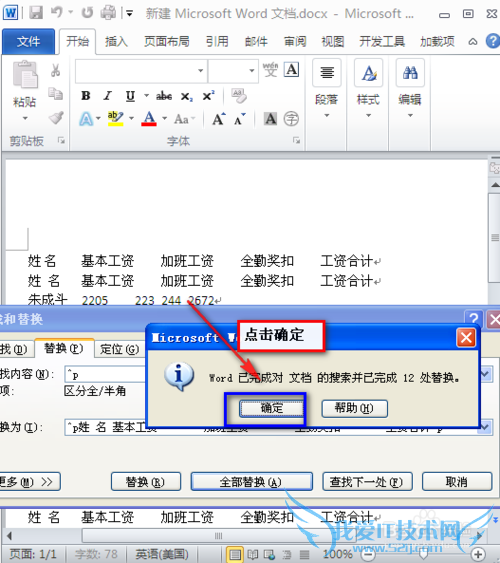Click in the Find what ^p field
Viewport: 500px width, 563px height.
(x=106, y=374)
